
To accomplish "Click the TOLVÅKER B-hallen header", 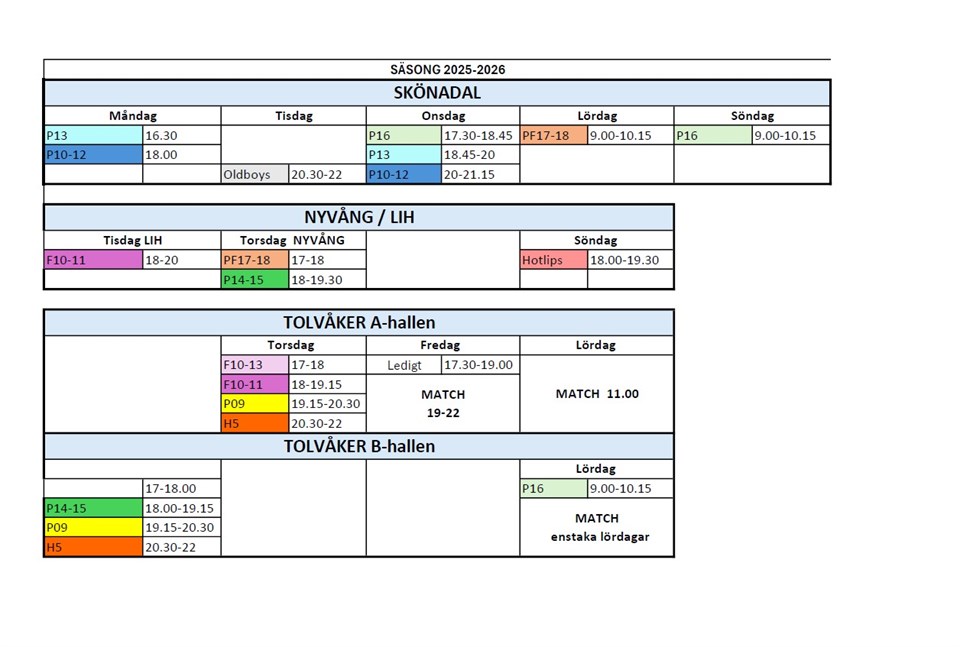I will [358, 446].
